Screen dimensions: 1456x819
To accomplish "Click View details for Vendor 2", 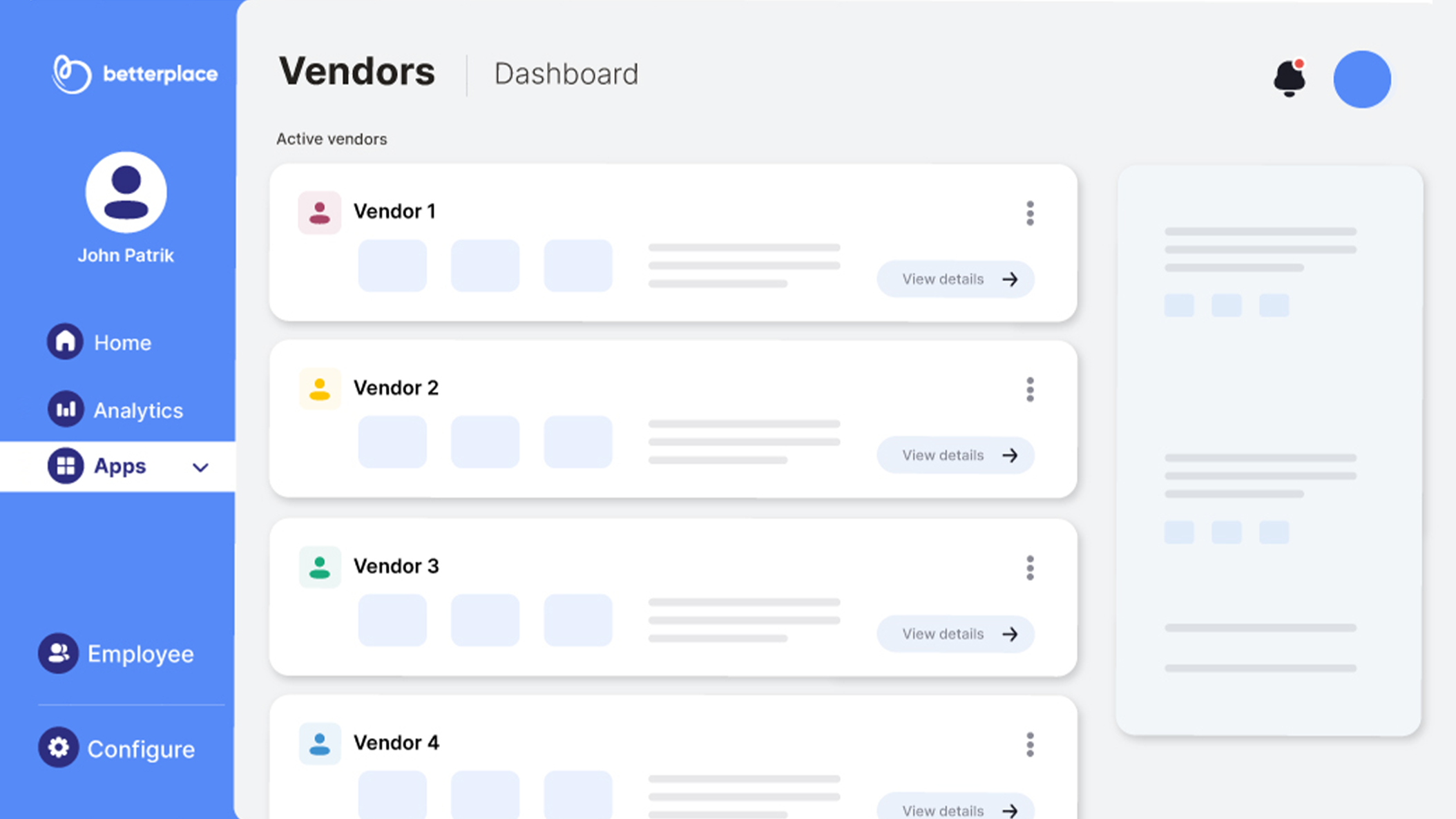I will point(955,455).
